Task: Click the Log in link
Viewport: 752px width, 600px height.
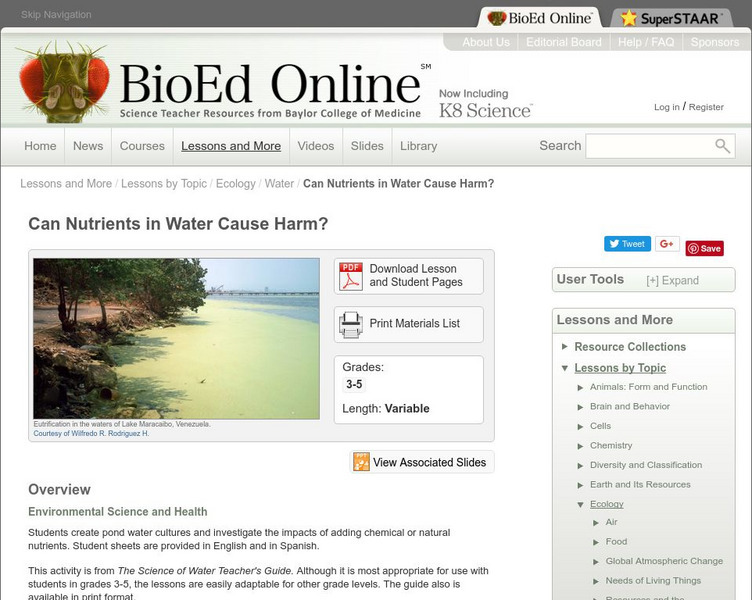Action: [x=667, y=107]
